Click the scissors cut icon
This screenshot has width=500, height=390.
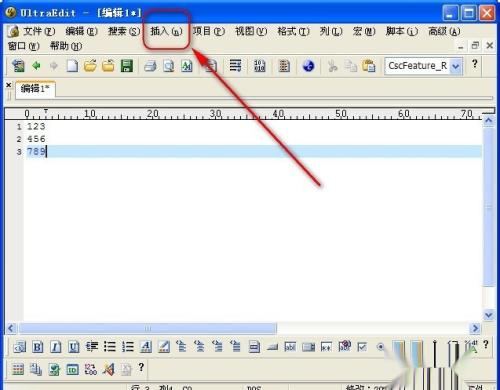point(332,66)
